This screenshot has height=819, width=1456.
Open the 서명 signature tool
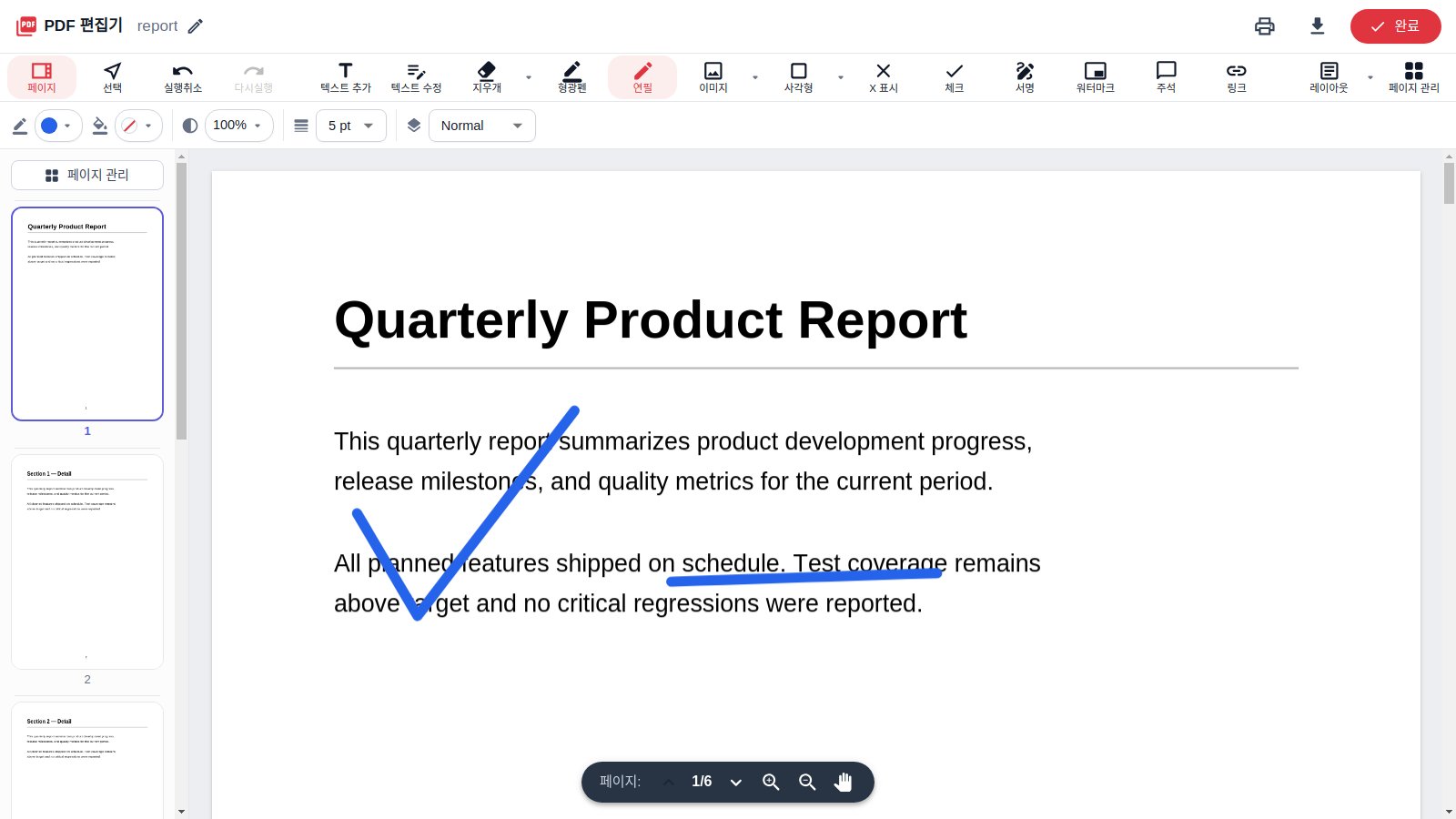pos(1025,77)
